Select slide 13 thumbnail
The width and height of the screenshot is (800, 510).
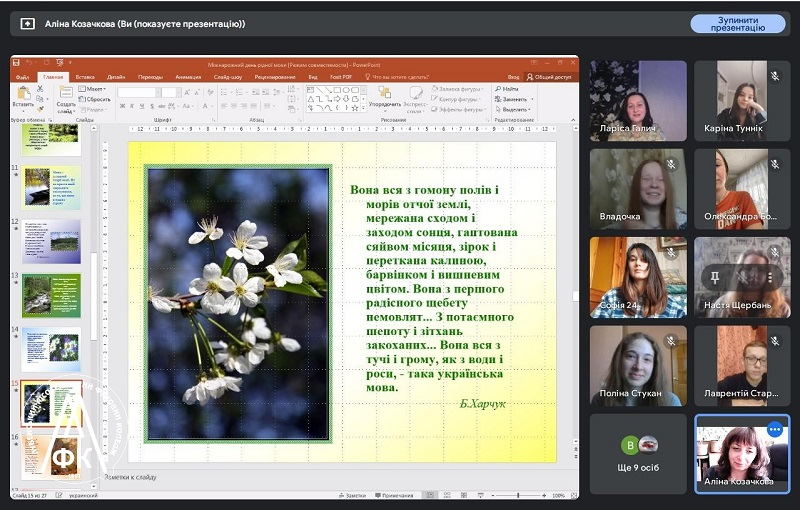(51, 295)
